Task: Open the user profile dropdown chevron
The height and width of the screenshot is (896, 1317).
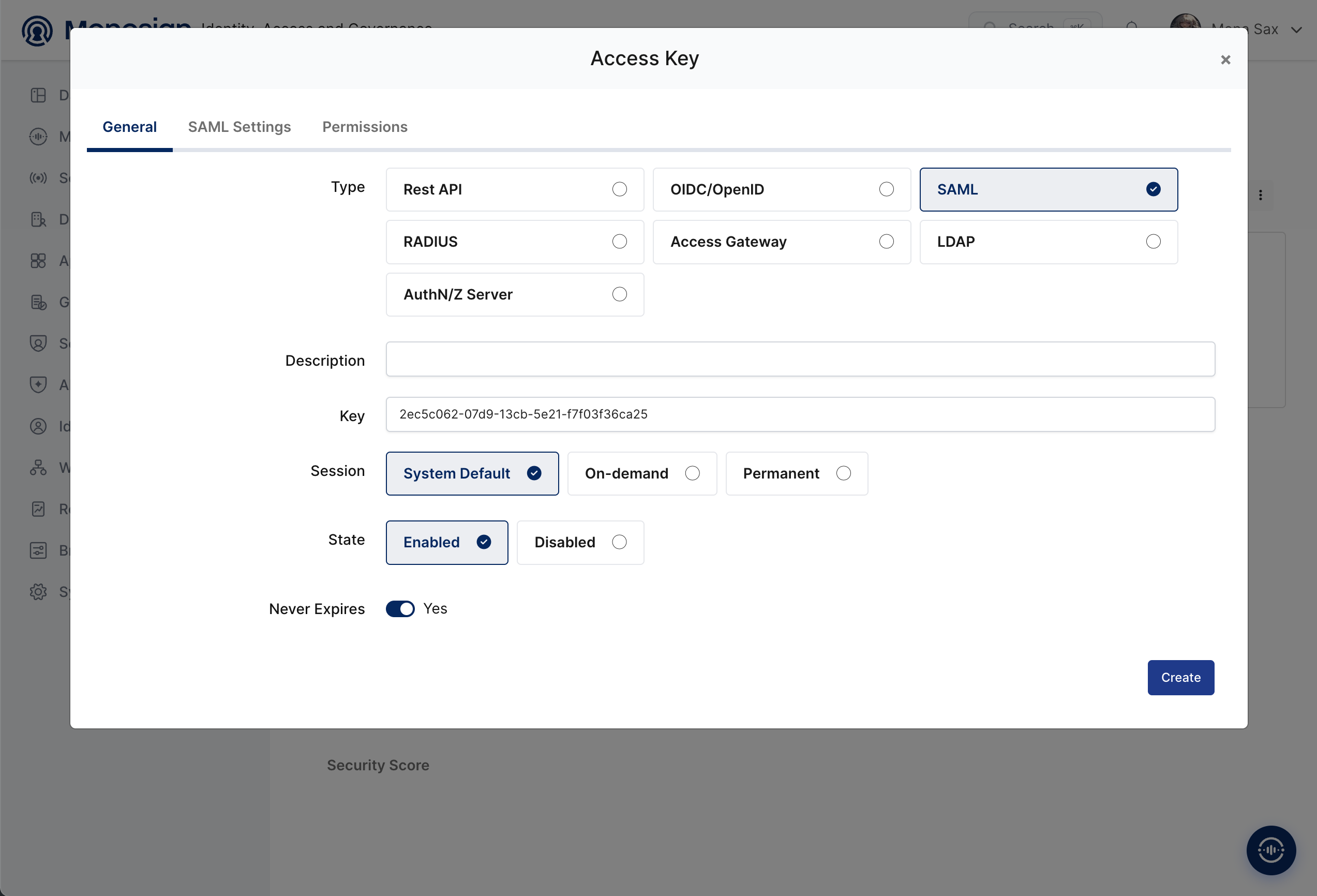Action: [1296, 29]
